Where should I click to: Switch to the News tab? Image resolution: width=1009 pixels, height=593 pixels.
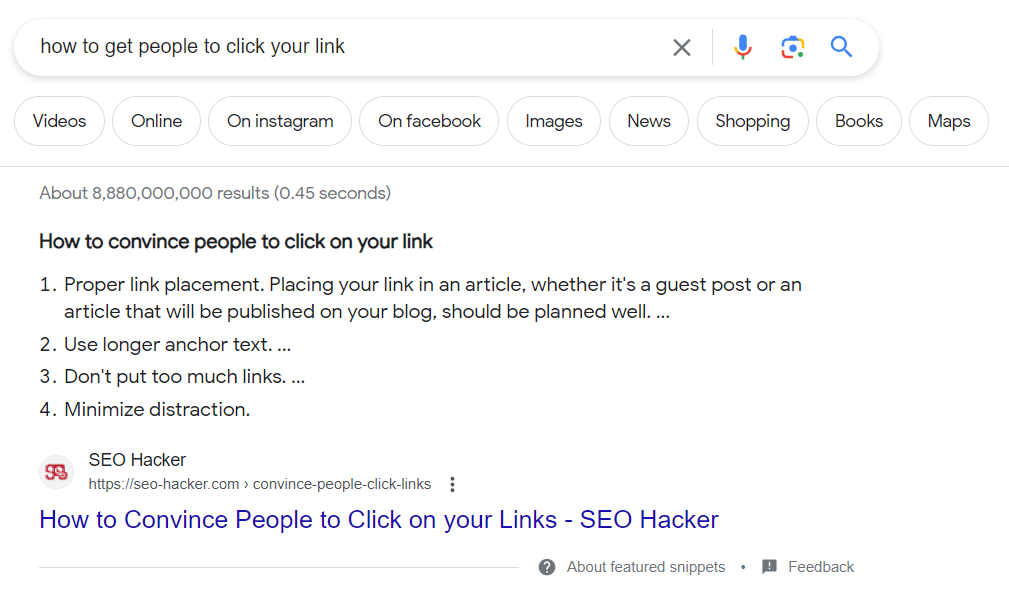click(x=649, y=121)
